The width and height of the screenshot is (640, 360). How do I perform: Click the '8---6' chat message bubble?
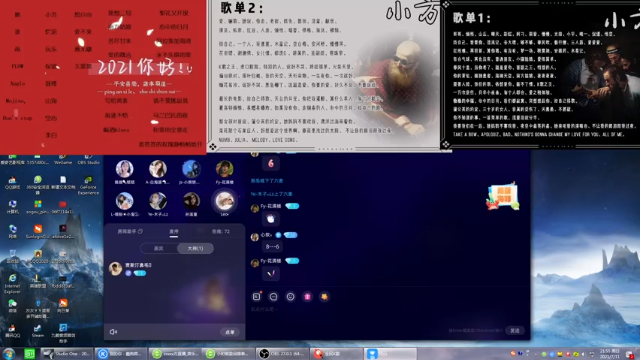pyautogui.click(x=272, y=247)
